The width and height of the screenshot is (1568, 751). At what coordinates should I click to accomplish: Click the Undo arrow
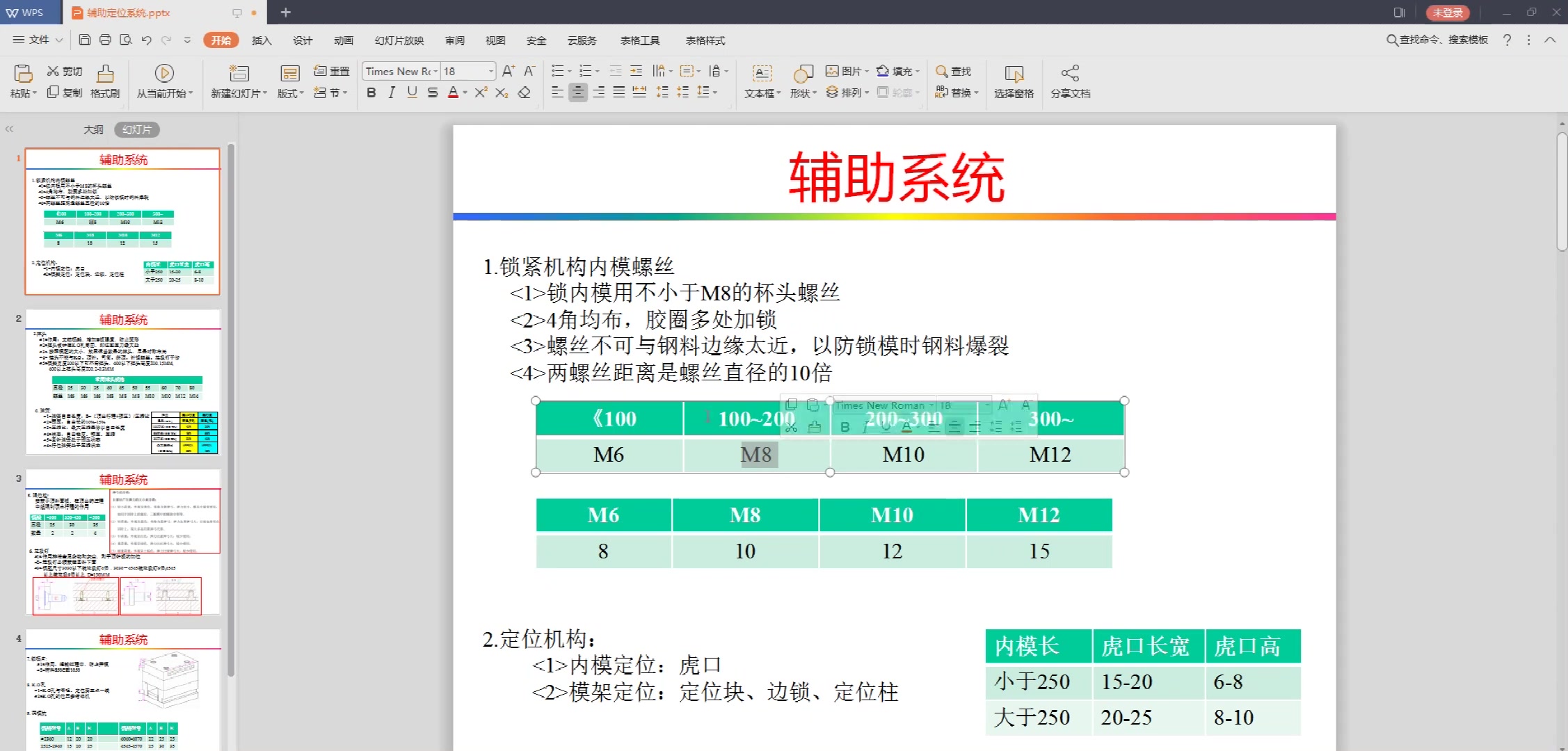pyautogui.click(x=146, y=40)
